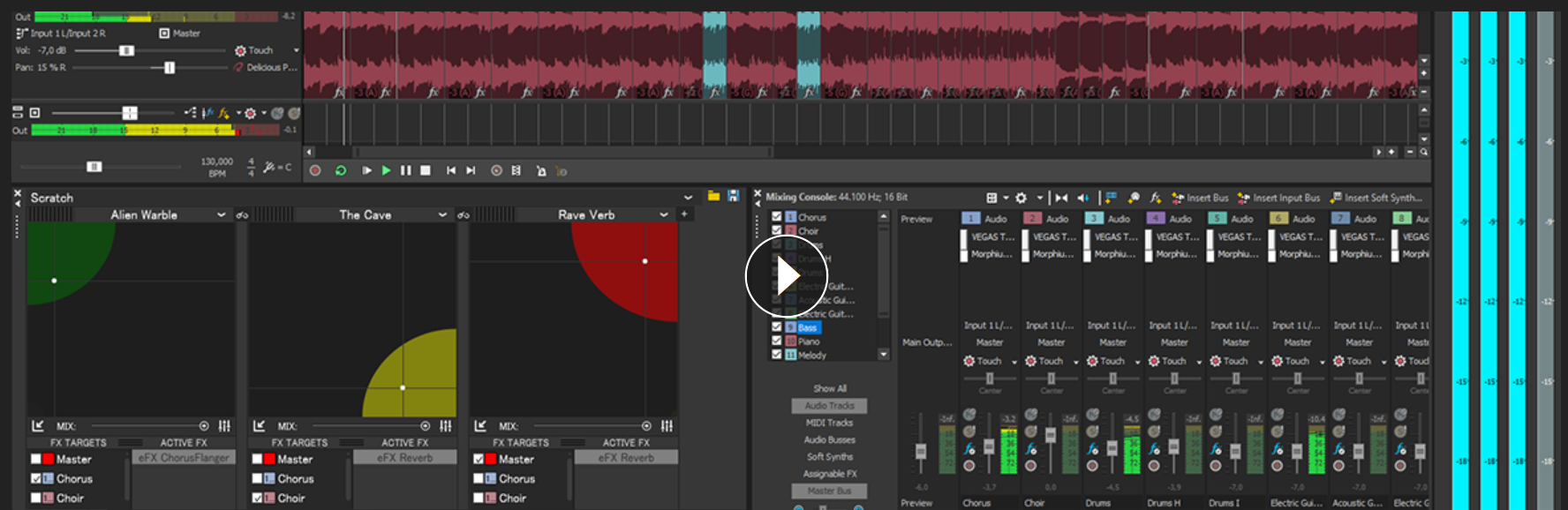This screenshot has height=510, width=1568.
Task: Click the yellow folder icon in Scratch panel
Action: (x=713, y=197)
